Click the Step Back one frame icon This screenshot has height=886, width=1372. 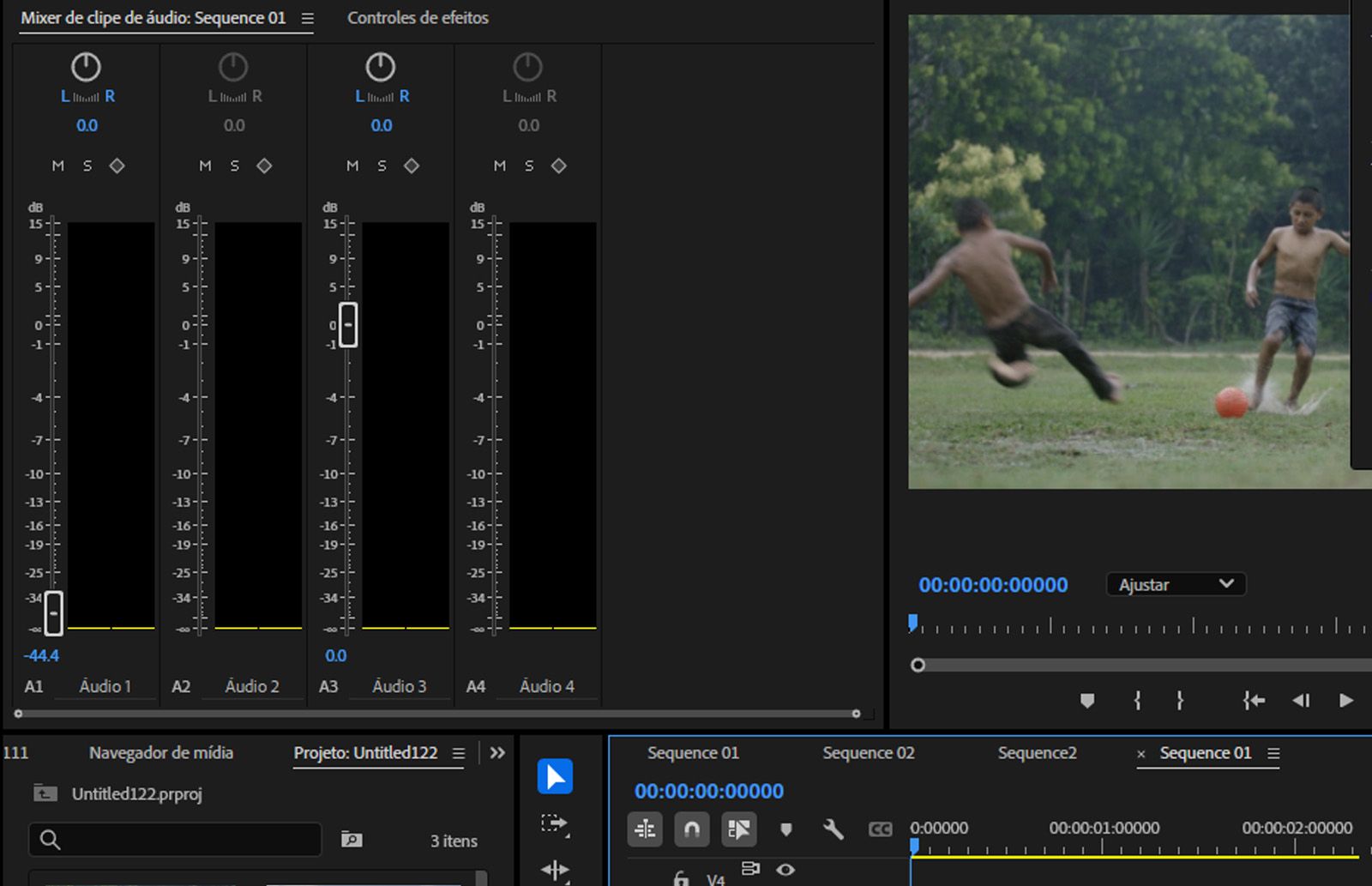1300,700
